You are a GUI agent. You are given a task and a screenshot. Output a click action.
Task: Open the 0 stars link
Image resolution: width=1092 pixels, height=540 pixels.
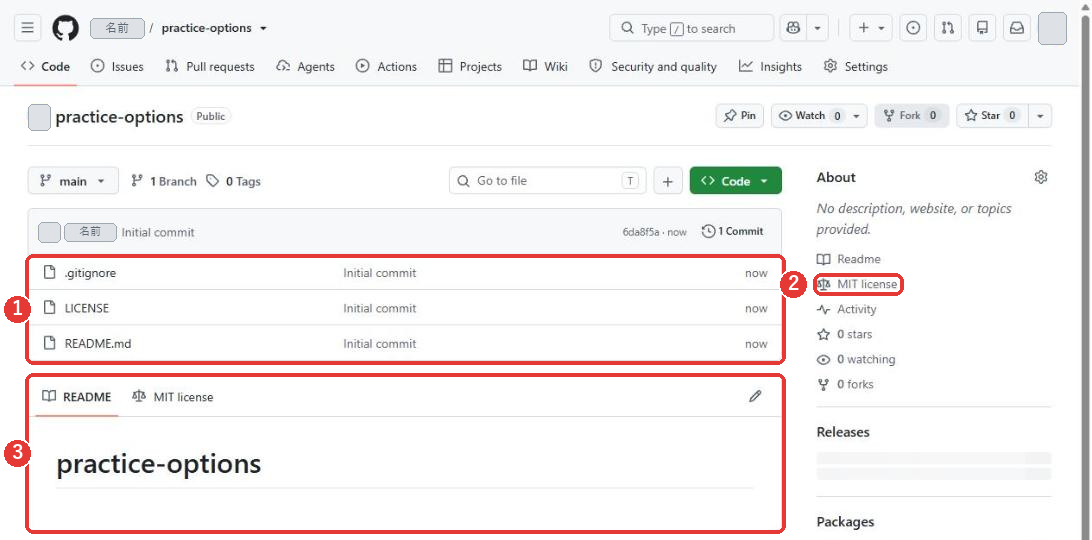coord(845,334)
